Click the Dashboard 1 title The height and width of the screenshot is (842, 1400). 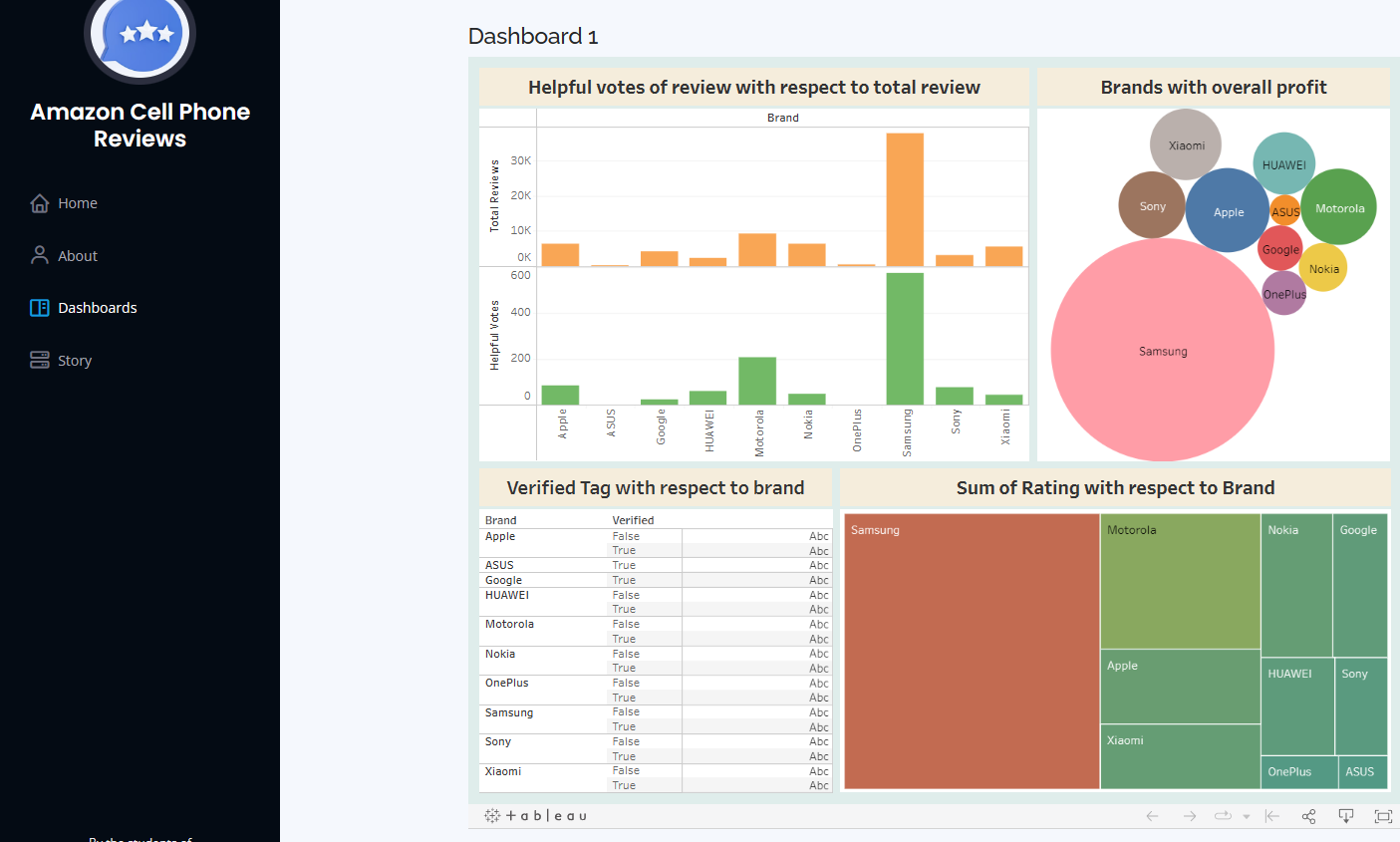pyautogui.click(x=532, y=36)
